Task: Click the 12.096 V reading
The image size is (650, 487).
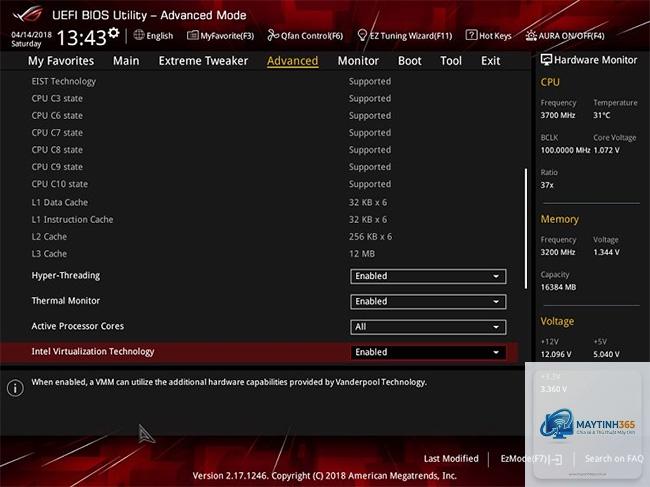Action: click(x=556, y=354)
